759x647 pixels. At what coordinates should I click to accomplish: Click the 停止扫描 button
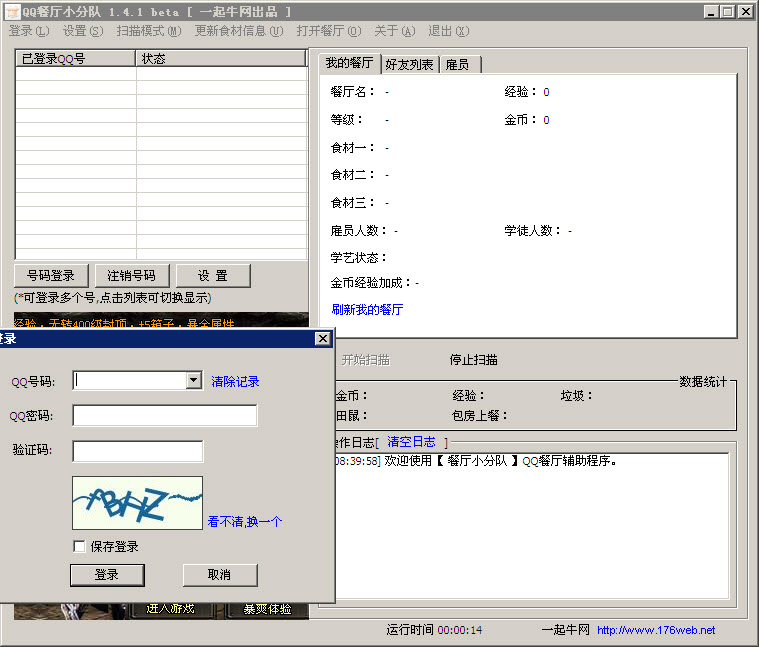pyautogui.click(x=473, y=360)
